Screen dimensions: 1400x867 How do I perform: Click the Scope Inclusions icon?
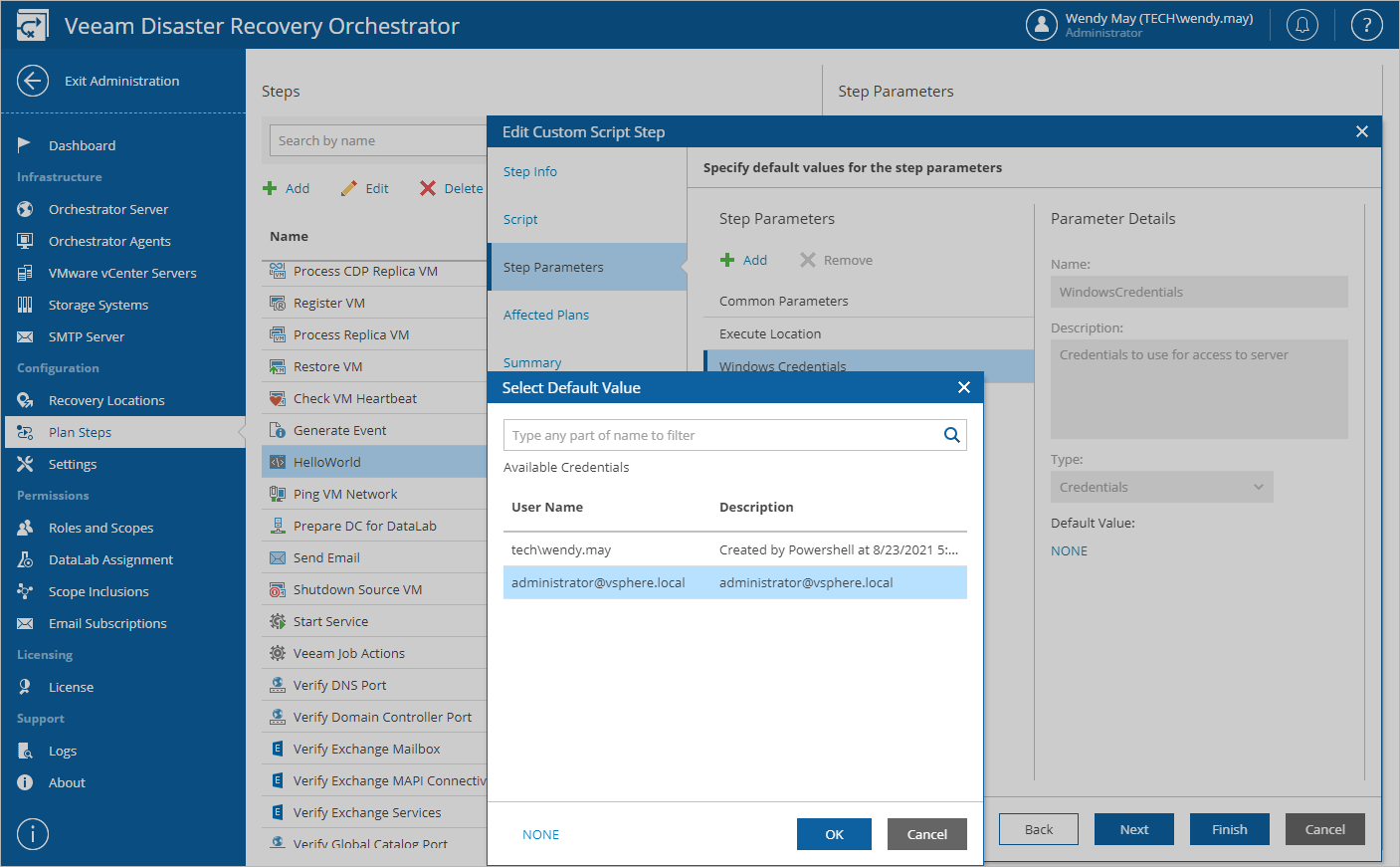pos(25,591)
